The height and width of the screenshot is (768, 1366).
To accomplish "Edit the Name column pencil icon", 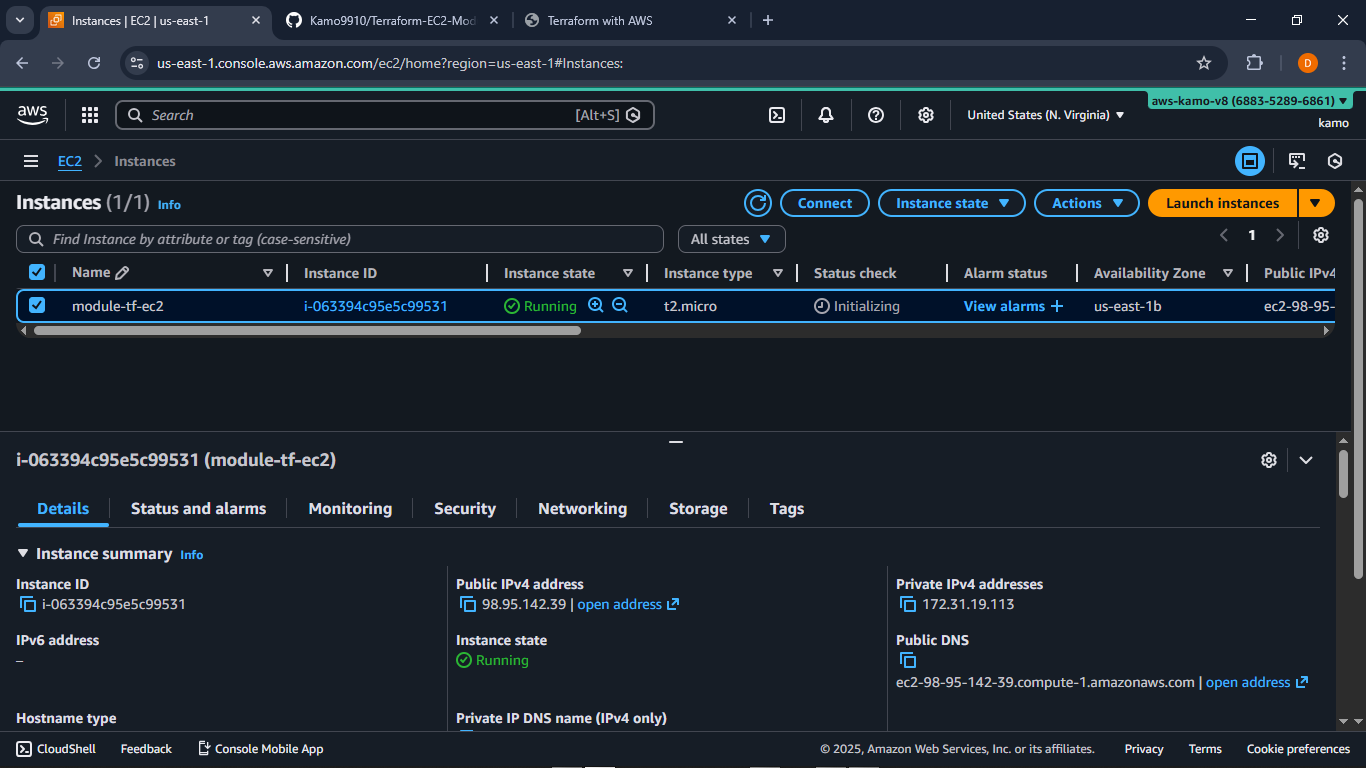I will tap(122, 273).
